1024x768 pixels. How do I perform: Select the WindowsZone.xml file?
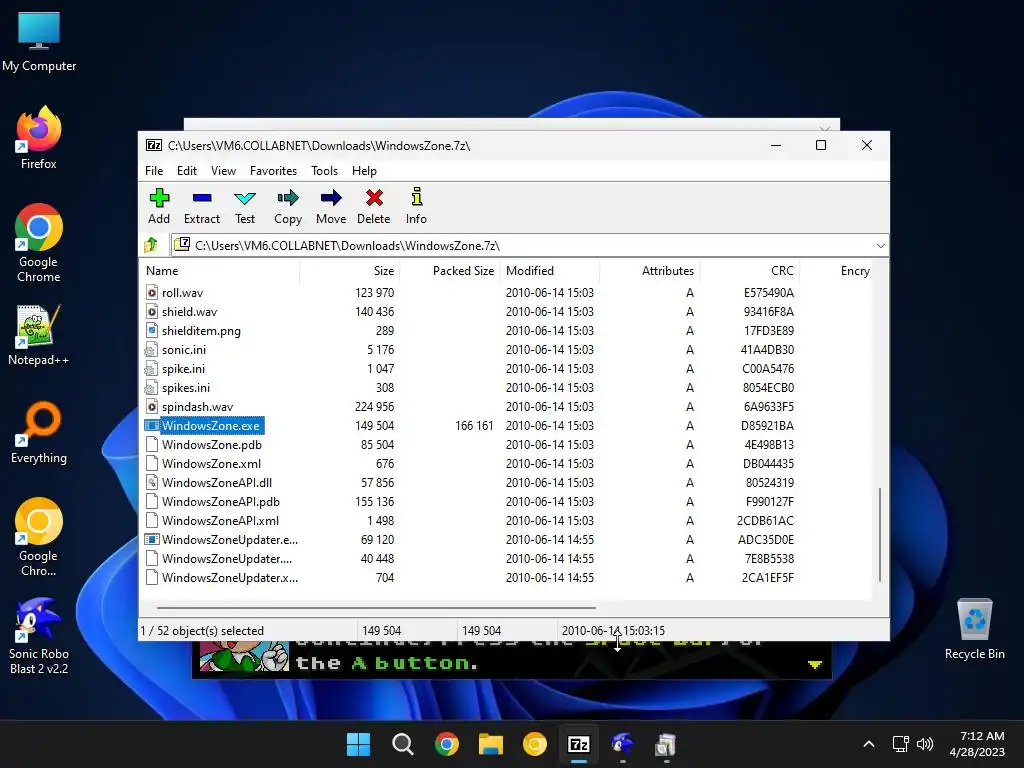click(x=211, y=464)
